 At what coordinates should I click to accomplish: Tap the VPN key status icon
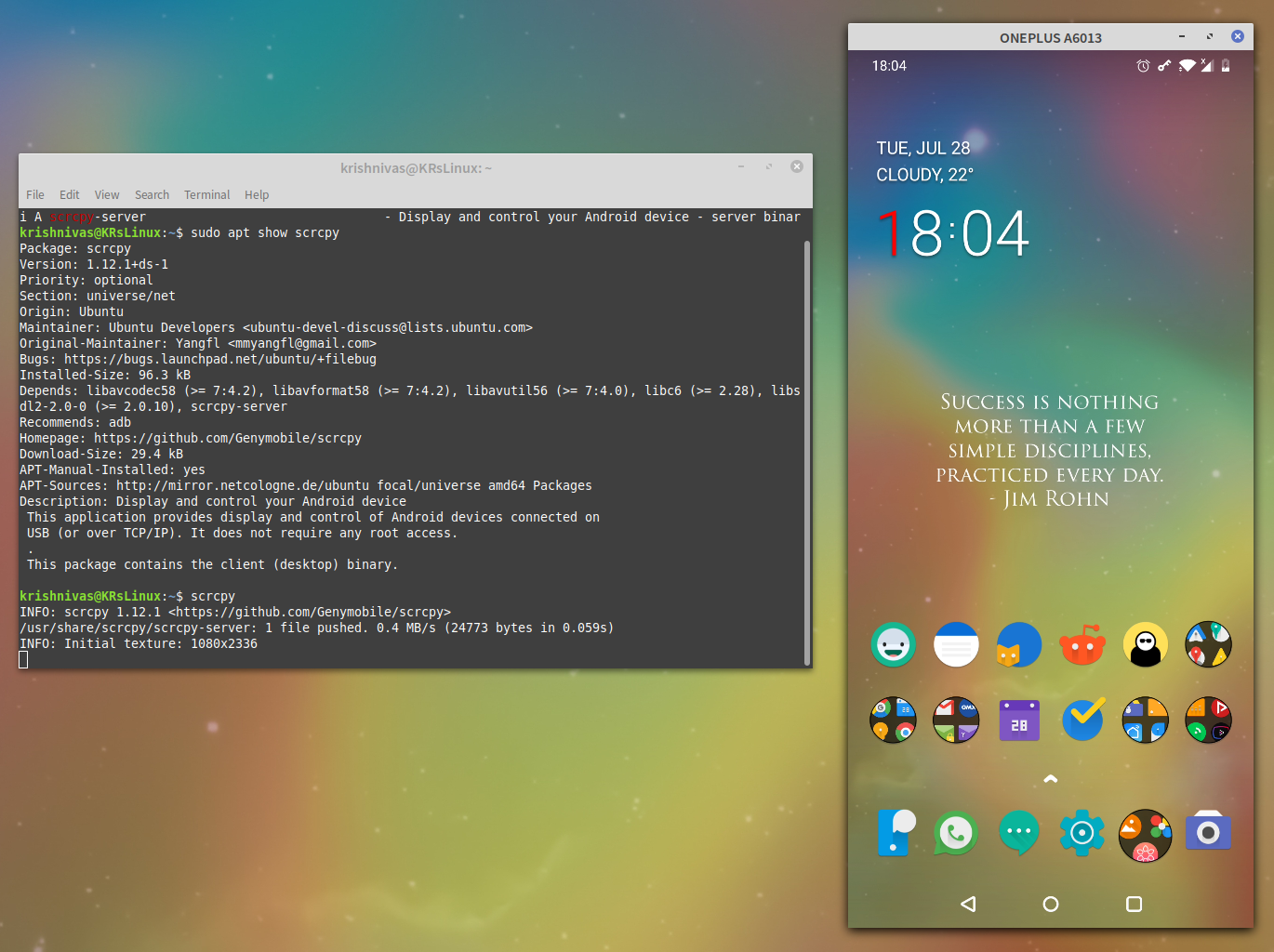point(1164,66)
